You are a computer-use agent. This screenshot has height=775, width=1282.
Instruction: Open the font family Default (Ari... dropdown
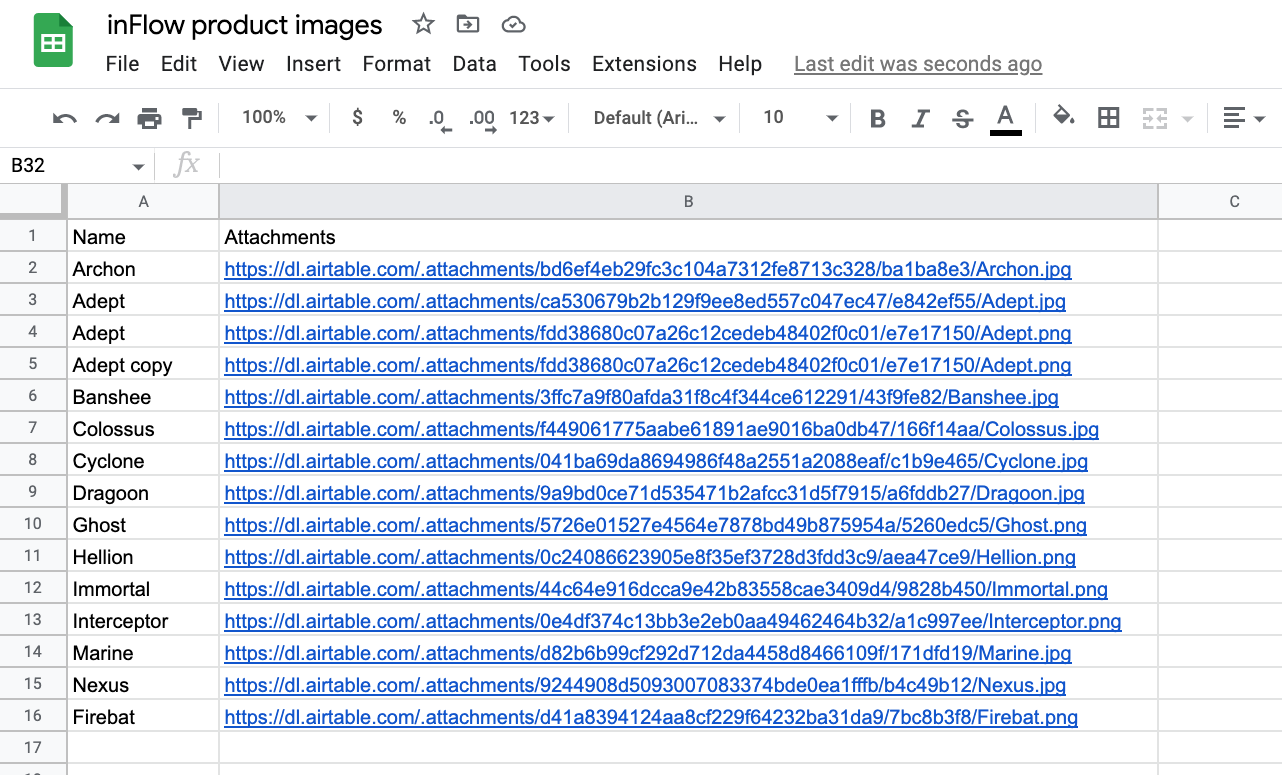pyautogui.click(x=659, y=118)
